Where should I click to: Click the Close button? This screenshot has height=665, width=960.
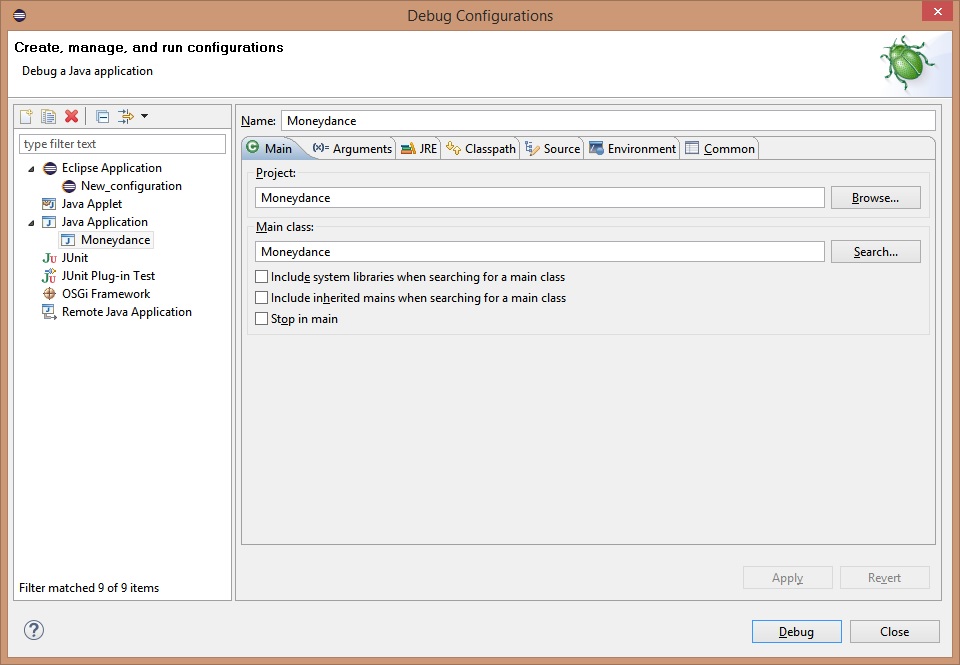point(894,631)
